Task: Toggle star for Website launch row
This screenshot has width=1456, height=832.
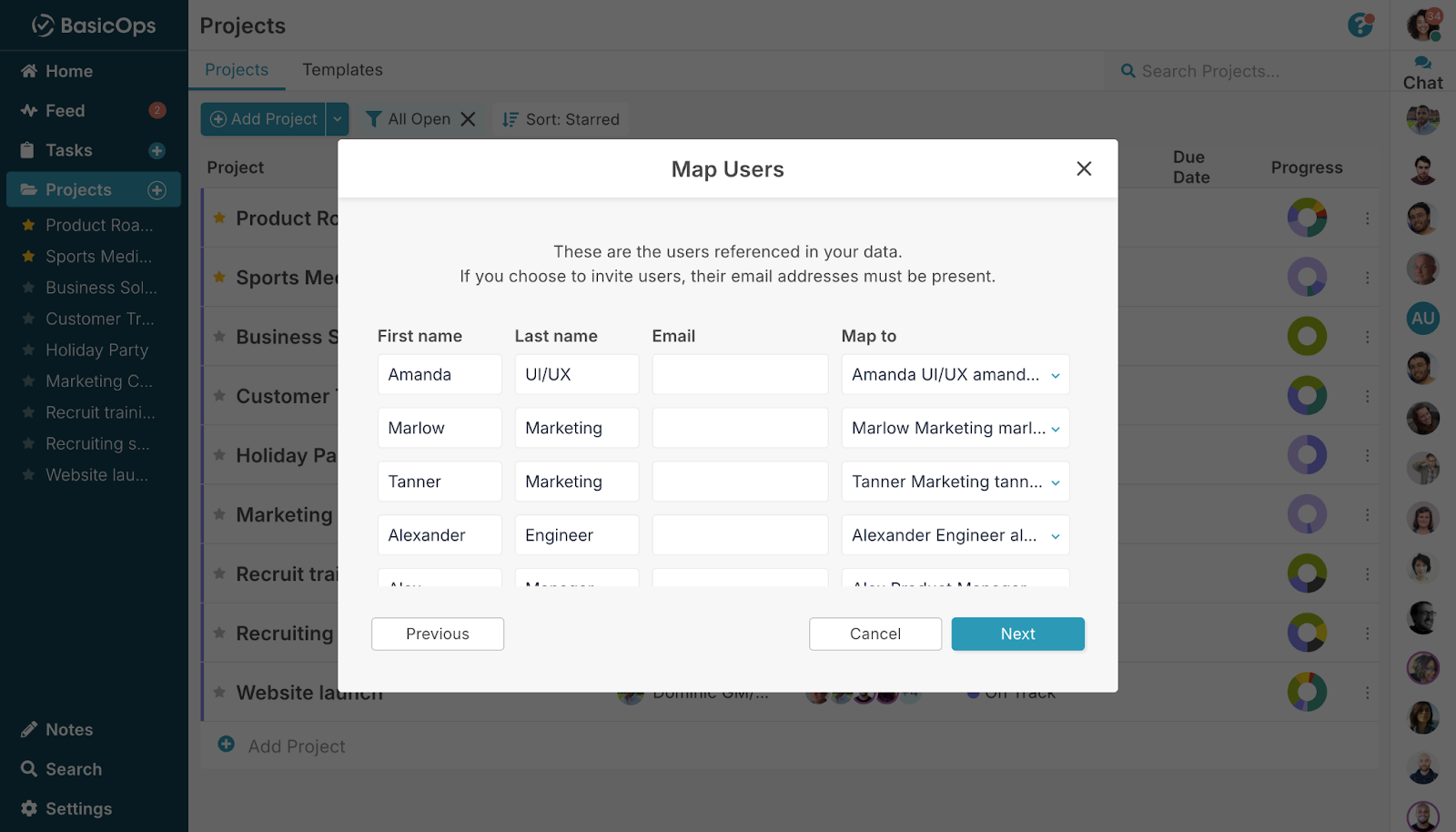Action: click(x=219, y=693)
